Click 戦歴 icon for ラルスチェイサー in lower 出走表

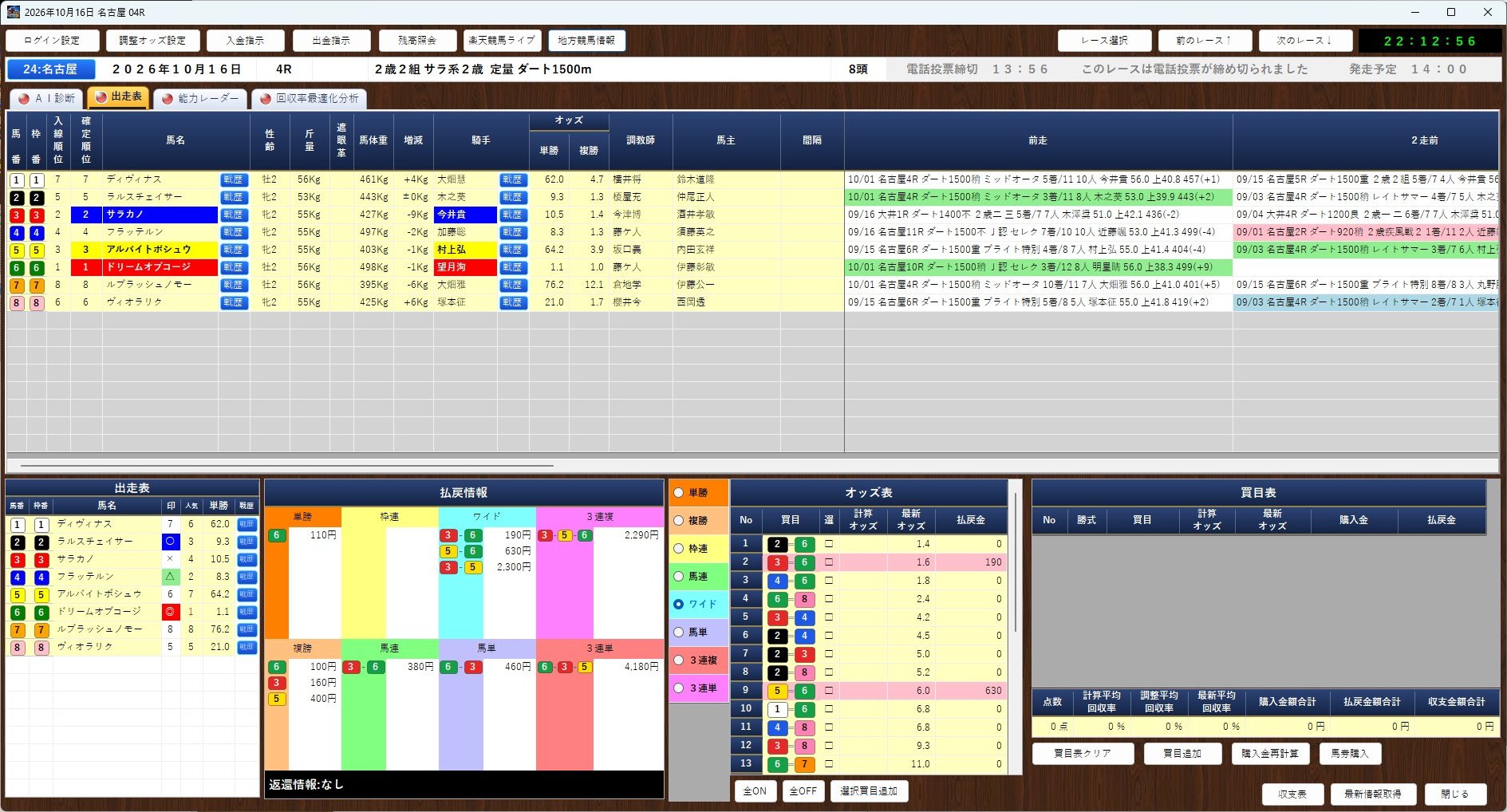coord(247,542)
